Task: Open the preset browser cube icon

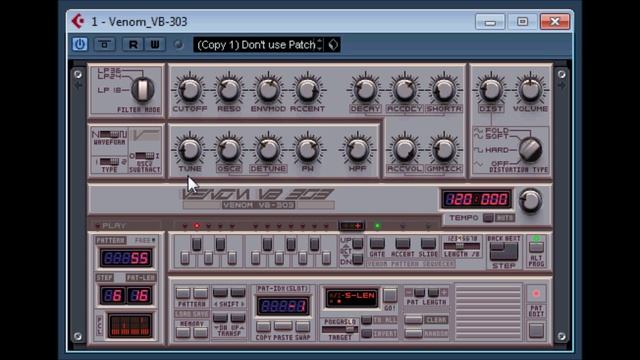Action: (x=333, y=44)
